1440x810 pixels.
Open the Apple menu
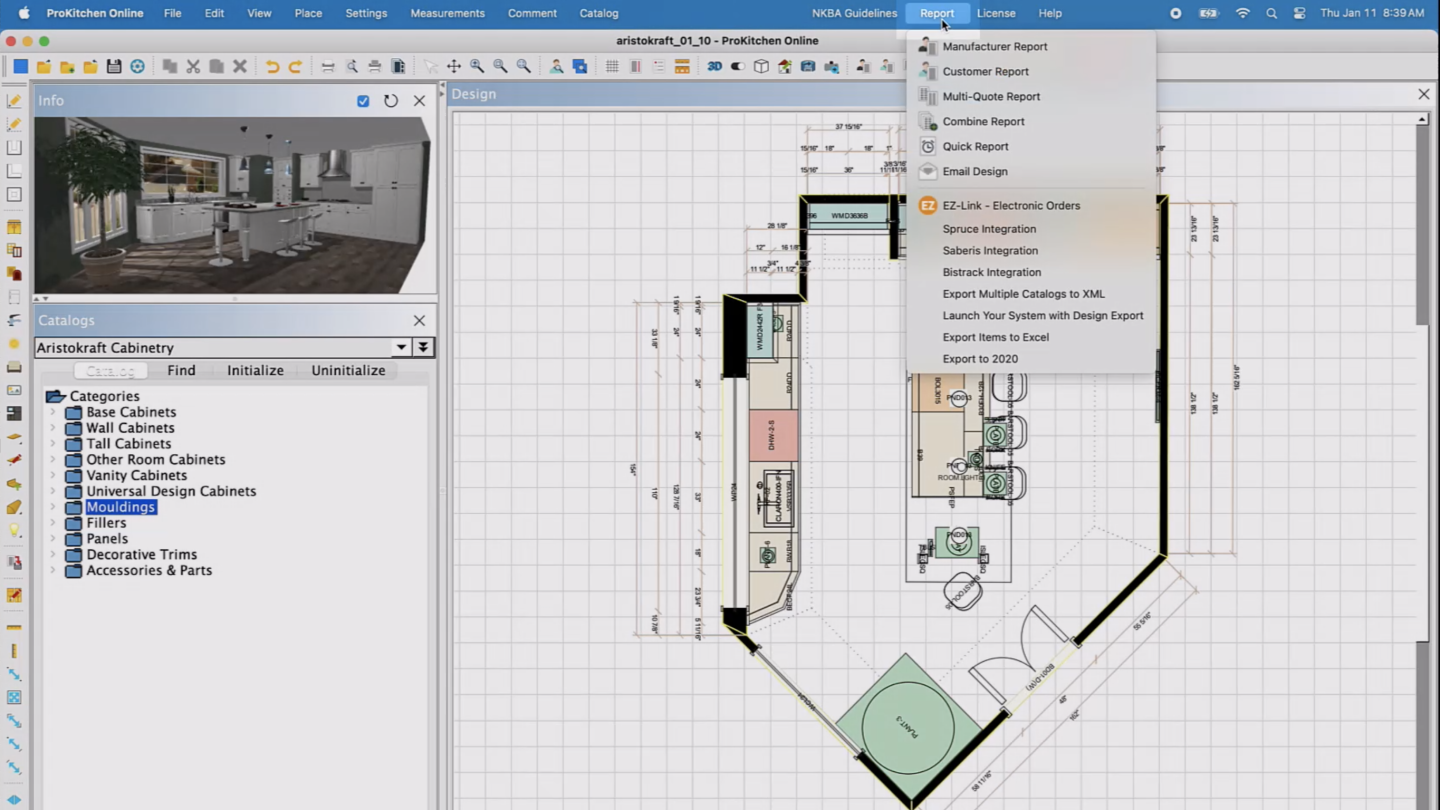[x=24, y=13]
